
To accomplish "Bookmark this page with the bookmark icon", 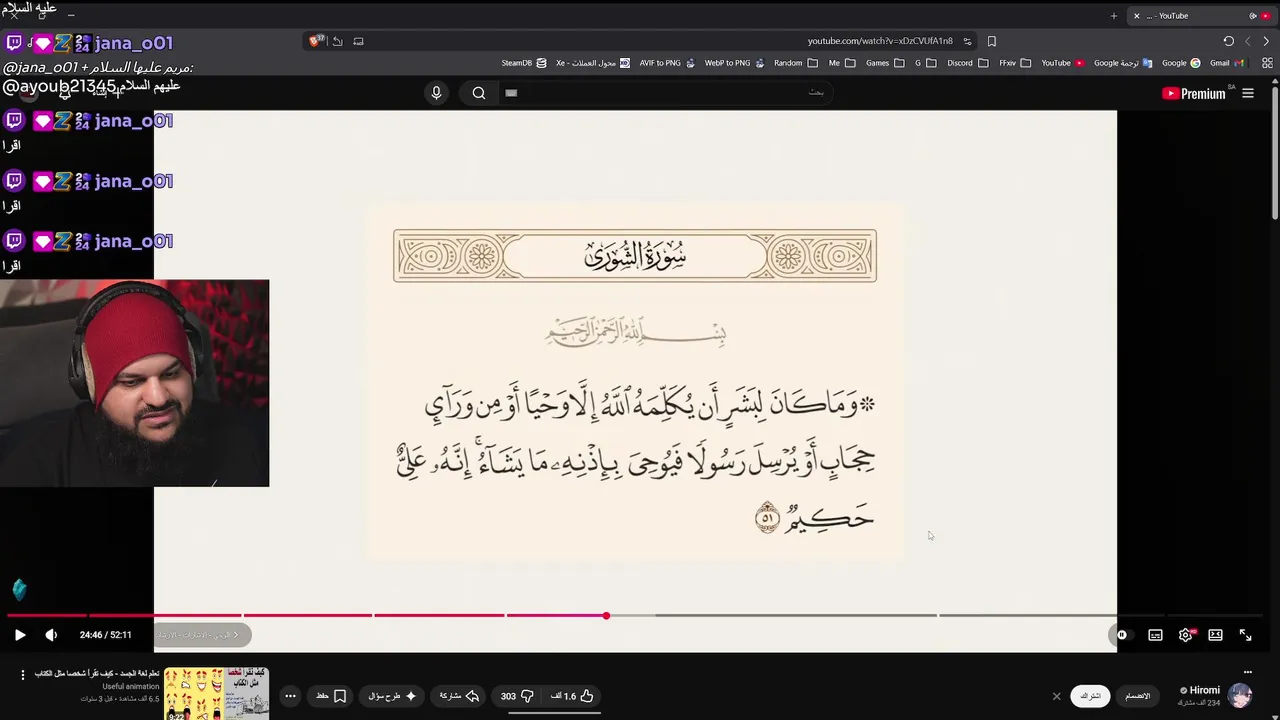I will [x=992, y=41].
